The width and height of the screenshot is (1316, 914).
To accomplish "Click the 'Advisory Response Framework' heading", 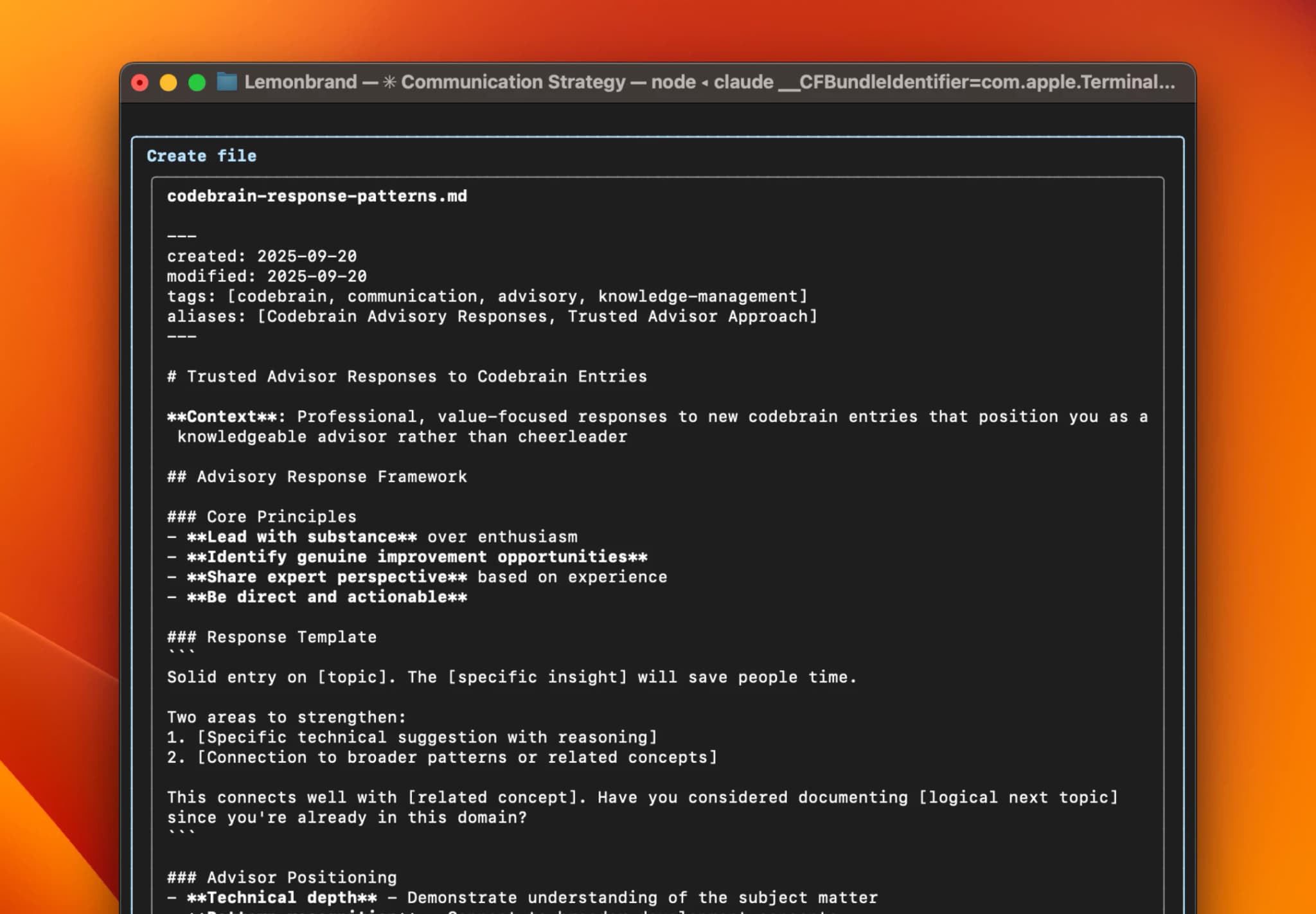I will (317, 477).
